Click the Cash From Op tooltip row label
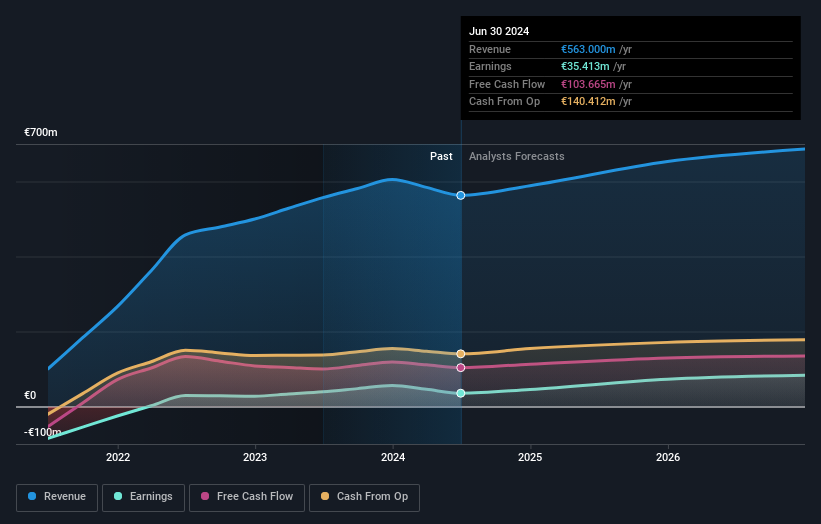Viewport: 821px width, 524px height. [x=504, y=102]
